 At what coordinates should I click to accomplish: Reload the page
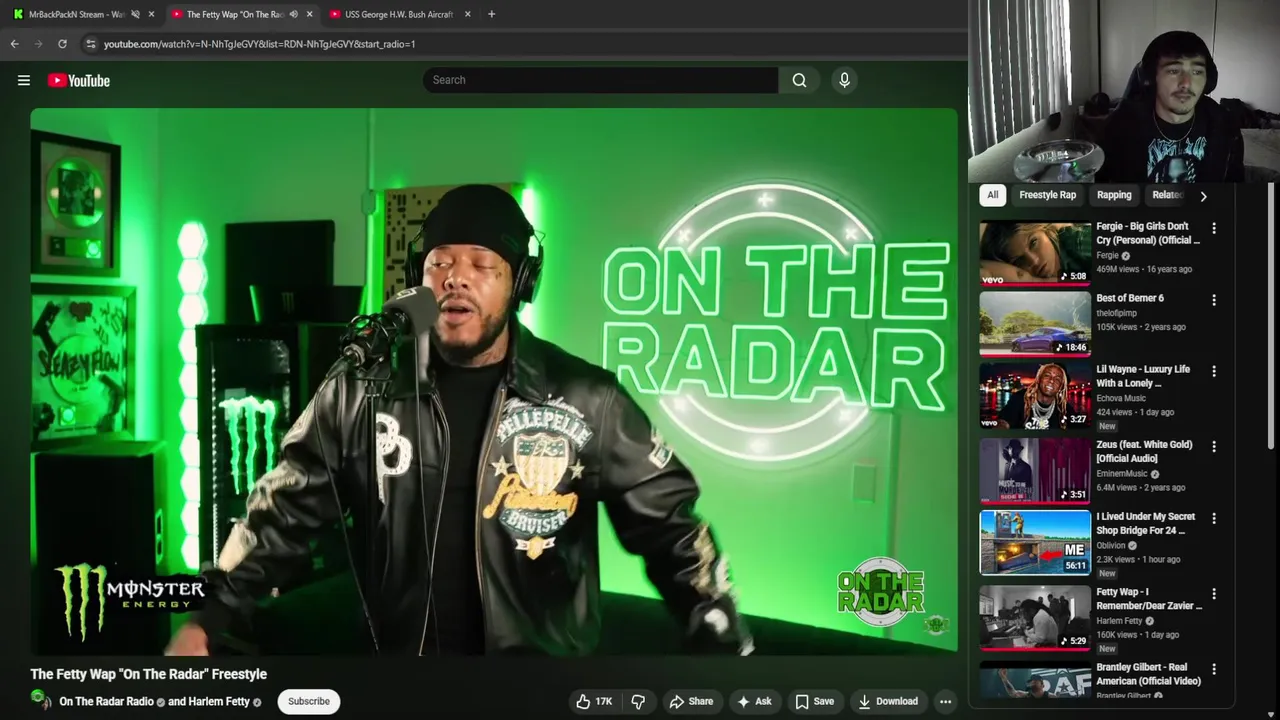pyautogui.click(x=62, y=44)
